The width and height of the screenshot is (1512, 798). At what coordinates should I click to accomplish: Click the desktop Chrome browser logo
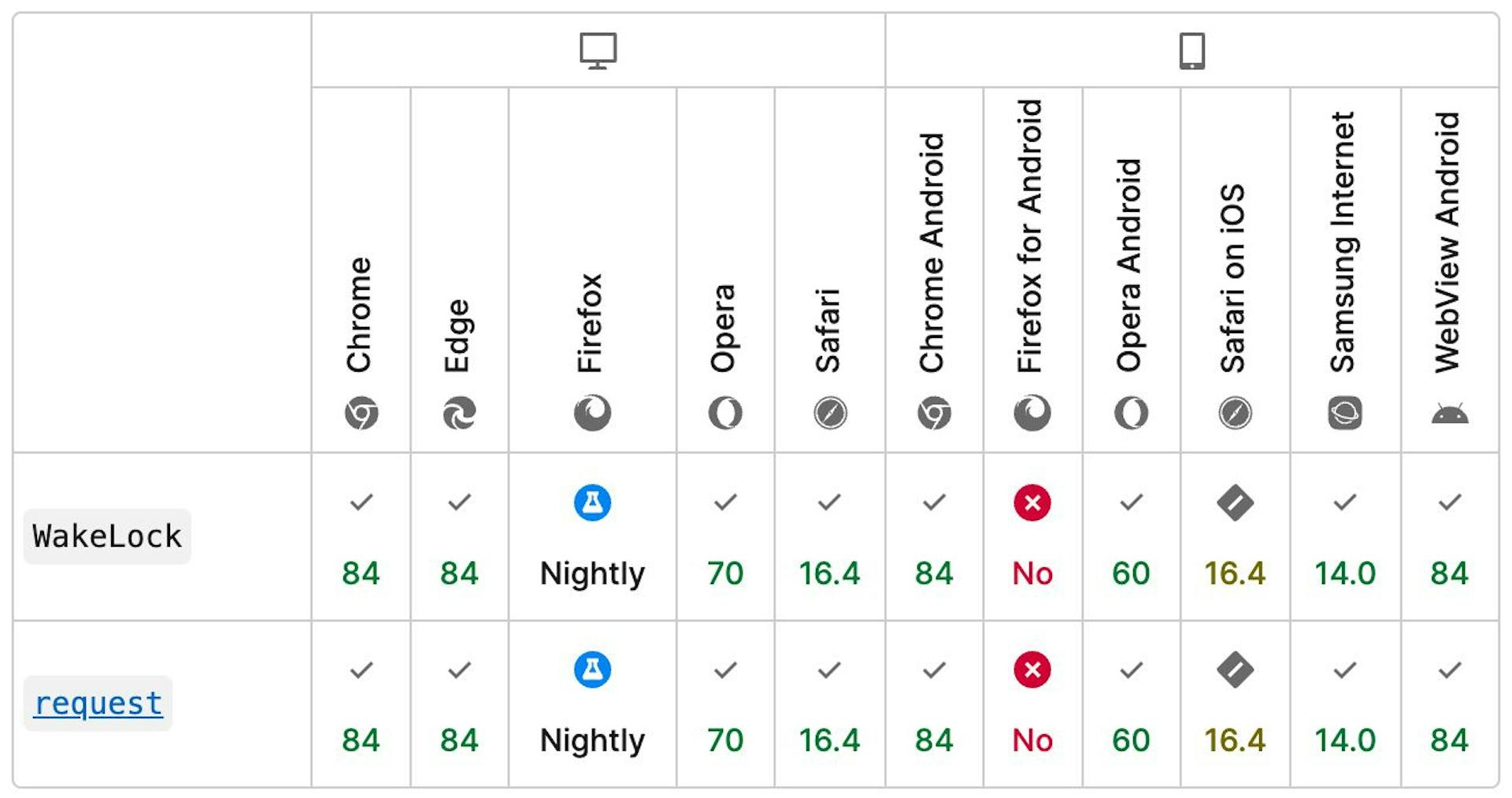[361, 413]
